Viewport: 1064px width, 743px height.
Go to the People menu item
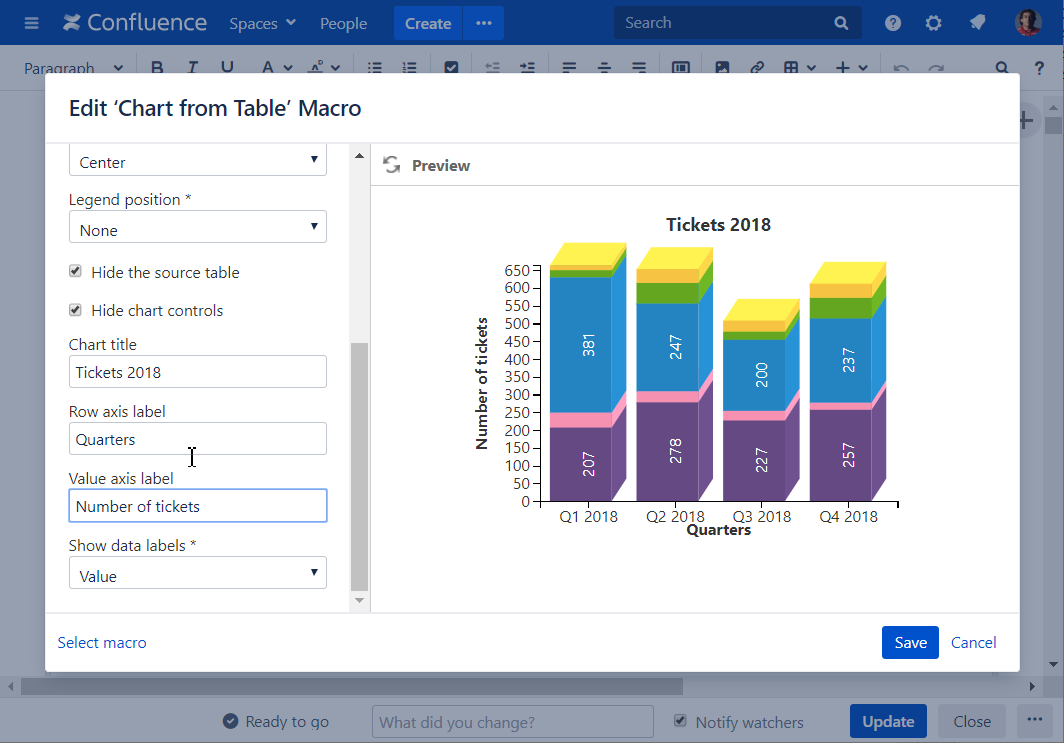[343, 23]
